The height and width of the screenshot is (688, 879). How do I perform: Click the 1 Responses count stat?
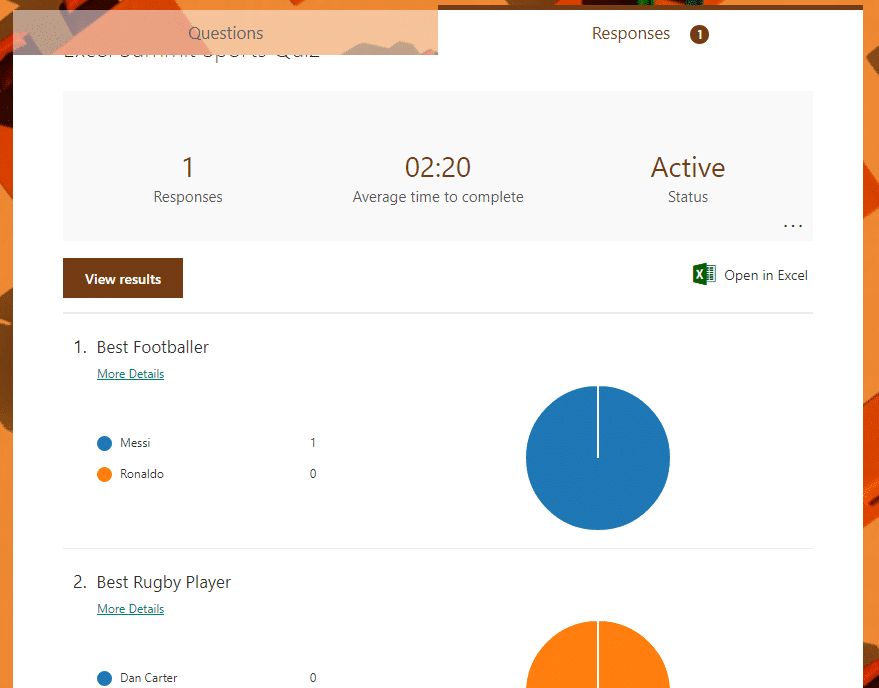(x=188, y=167)
